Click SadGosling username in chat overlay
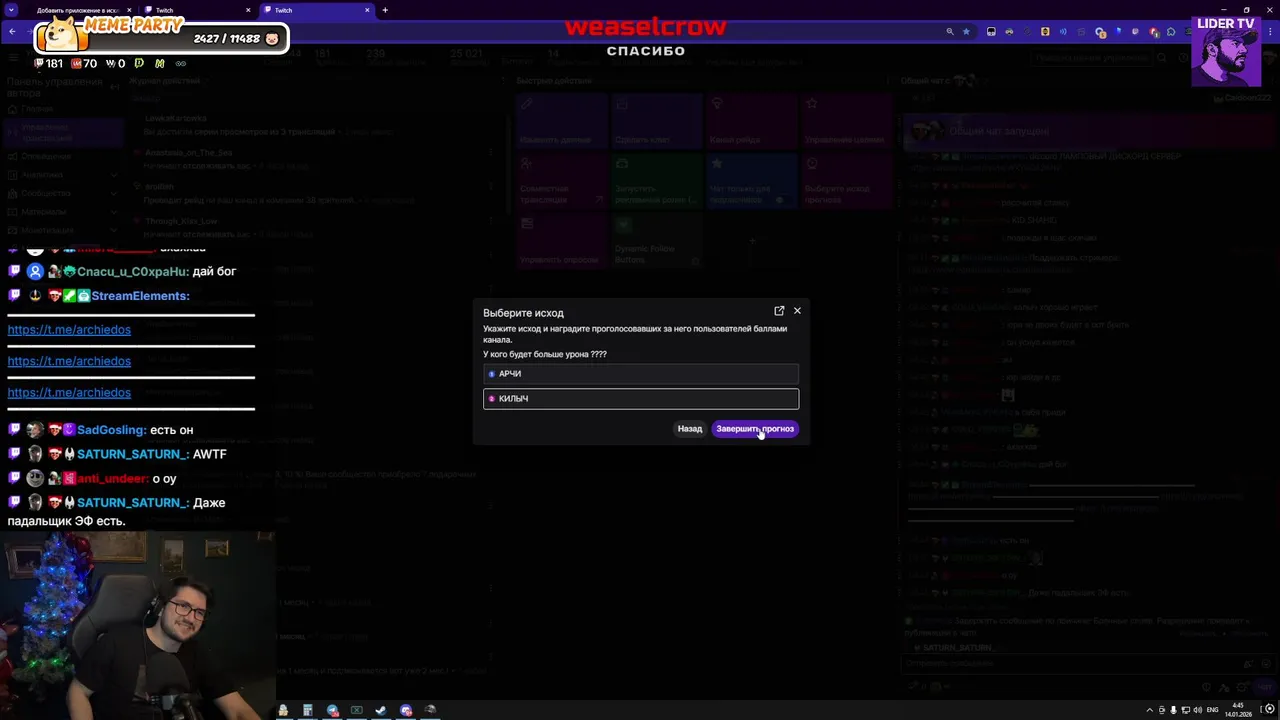The height and width of the screenshot is (720, 1280). coord(111,430)
